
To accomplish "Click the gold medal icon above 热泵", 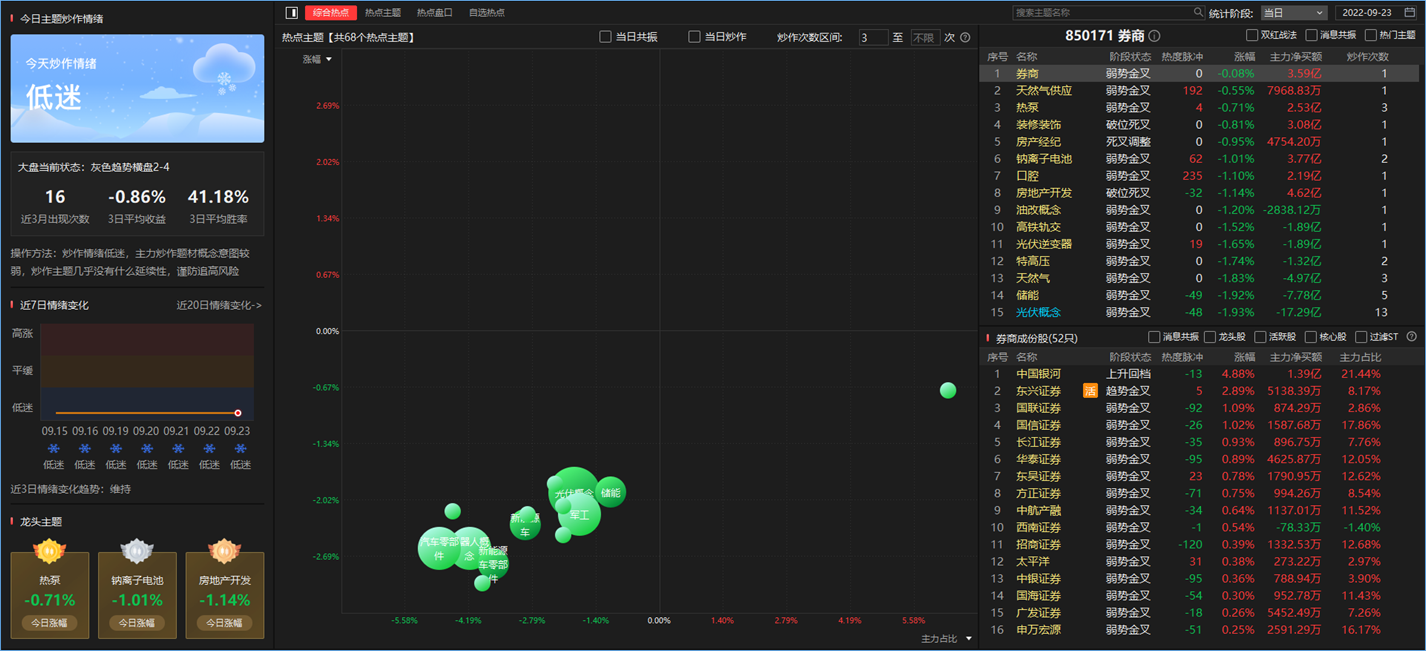I will click(x=49, y=550).
